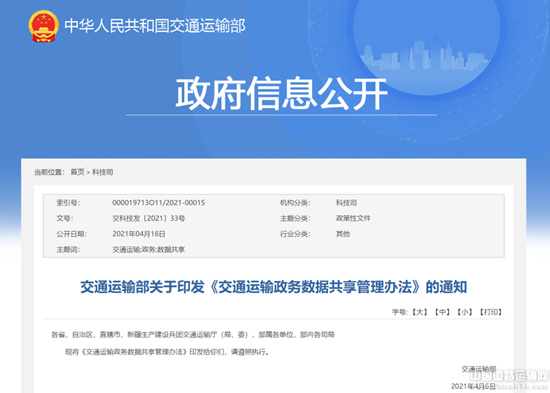Click the 公开日期 field label

coord(72,234)
